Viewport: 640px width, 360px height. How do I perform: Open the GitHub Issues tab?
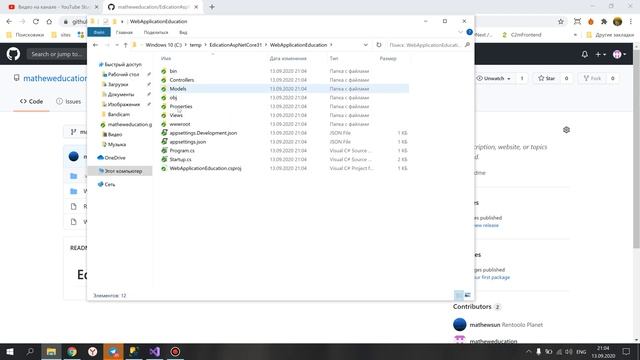[x=69, y=101]
